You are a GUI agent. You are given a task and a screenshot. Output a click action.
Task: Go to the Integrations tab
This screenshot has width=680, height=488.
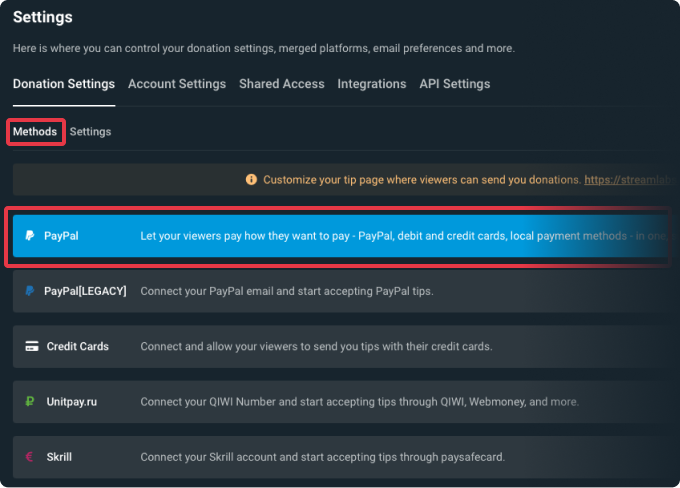click(372, 84)
